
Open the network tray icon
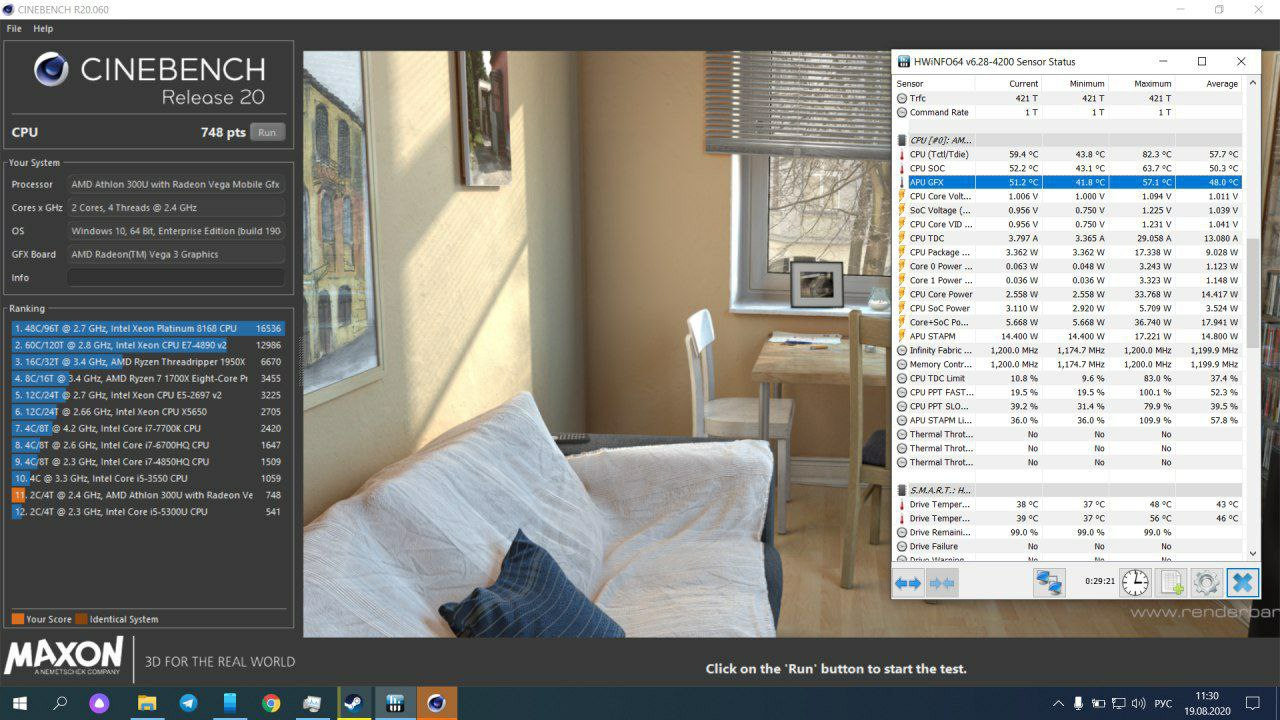click(1118, 703)
